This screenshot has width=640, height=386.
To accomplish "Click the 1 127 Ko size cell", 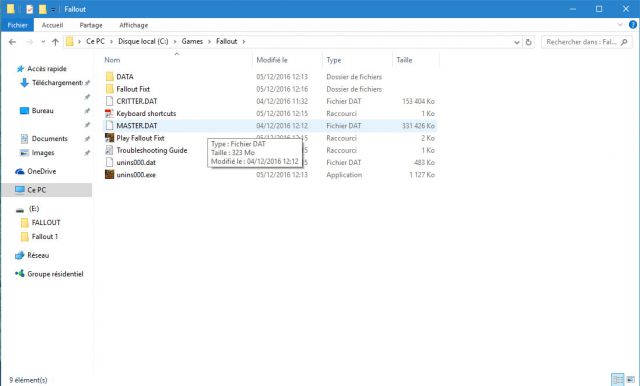I will [422, 175].
